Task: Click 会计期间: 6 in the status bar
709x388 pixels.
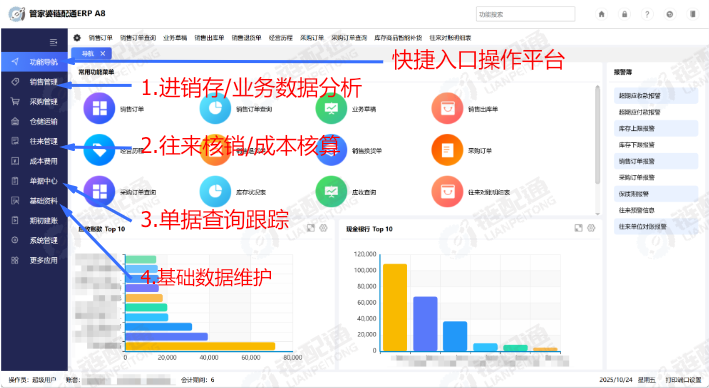Action: point(198,380)
